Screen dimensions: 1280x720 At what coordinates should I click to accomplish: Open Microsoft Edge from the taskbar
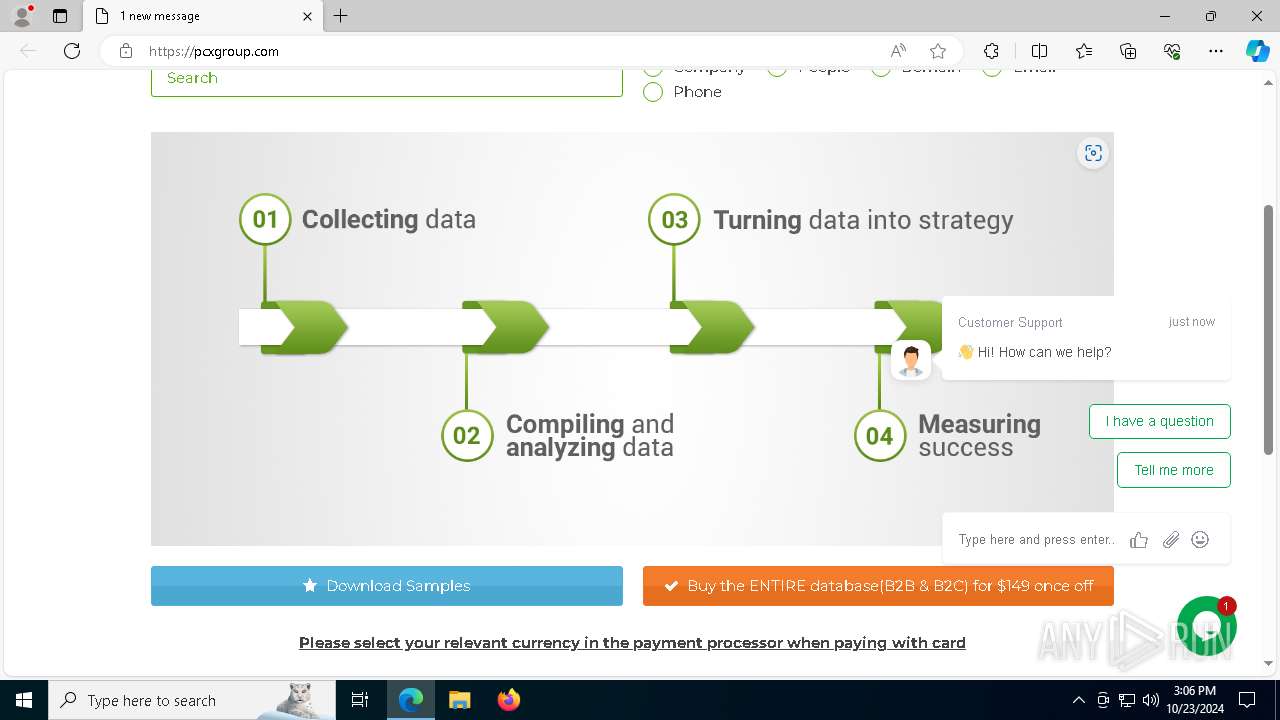[411, 700]
